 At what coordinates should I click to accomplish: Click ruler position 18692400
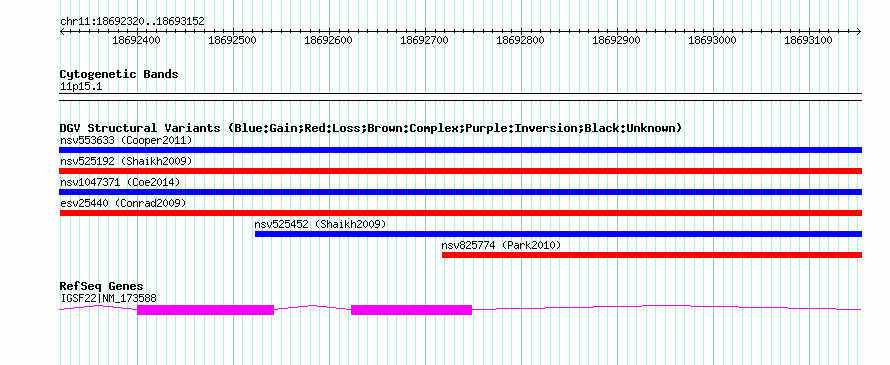[x=137, y=40]
